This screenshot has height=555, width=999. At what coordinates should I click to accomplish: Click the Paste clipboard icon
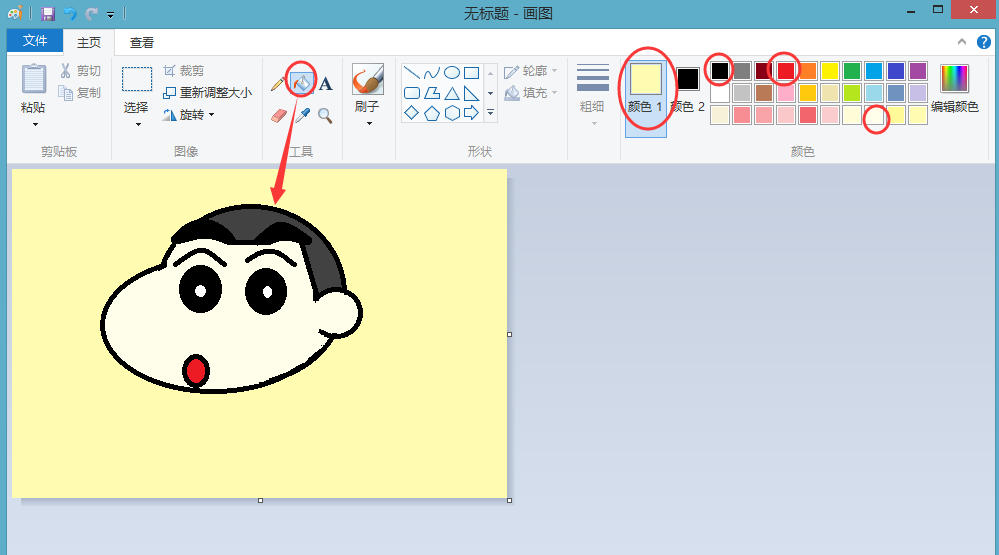[34, 78]
